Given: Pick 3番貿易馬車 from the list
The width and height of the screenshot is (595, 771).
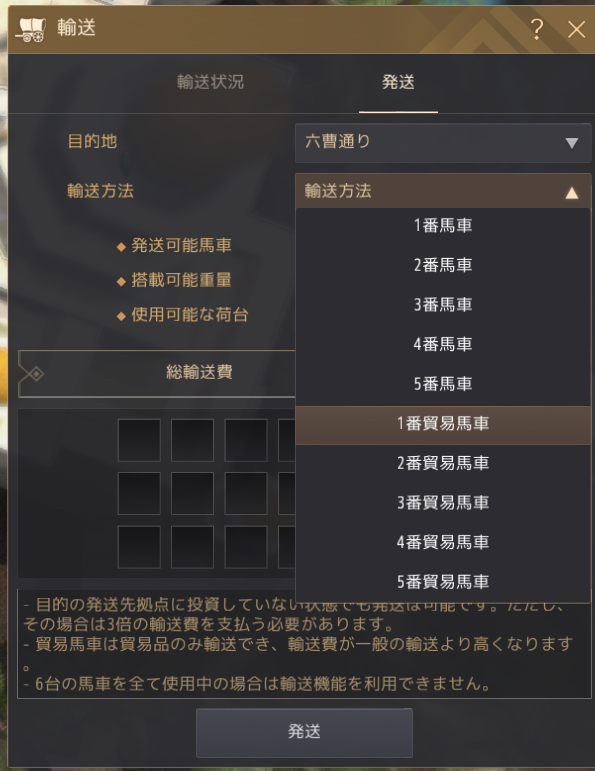Looking at the screenshot, I should (x=443, y=503).
